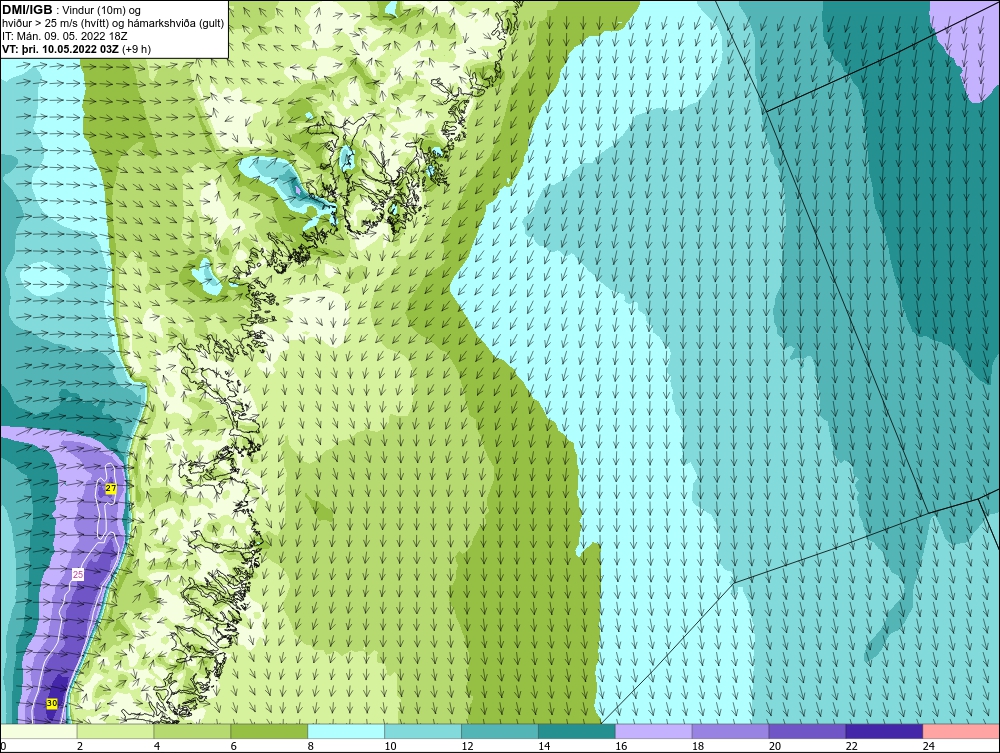Click the olive green 6–8 m/s legend swatch
This screenshot has height=753, width=1000.
pos(269,731)
